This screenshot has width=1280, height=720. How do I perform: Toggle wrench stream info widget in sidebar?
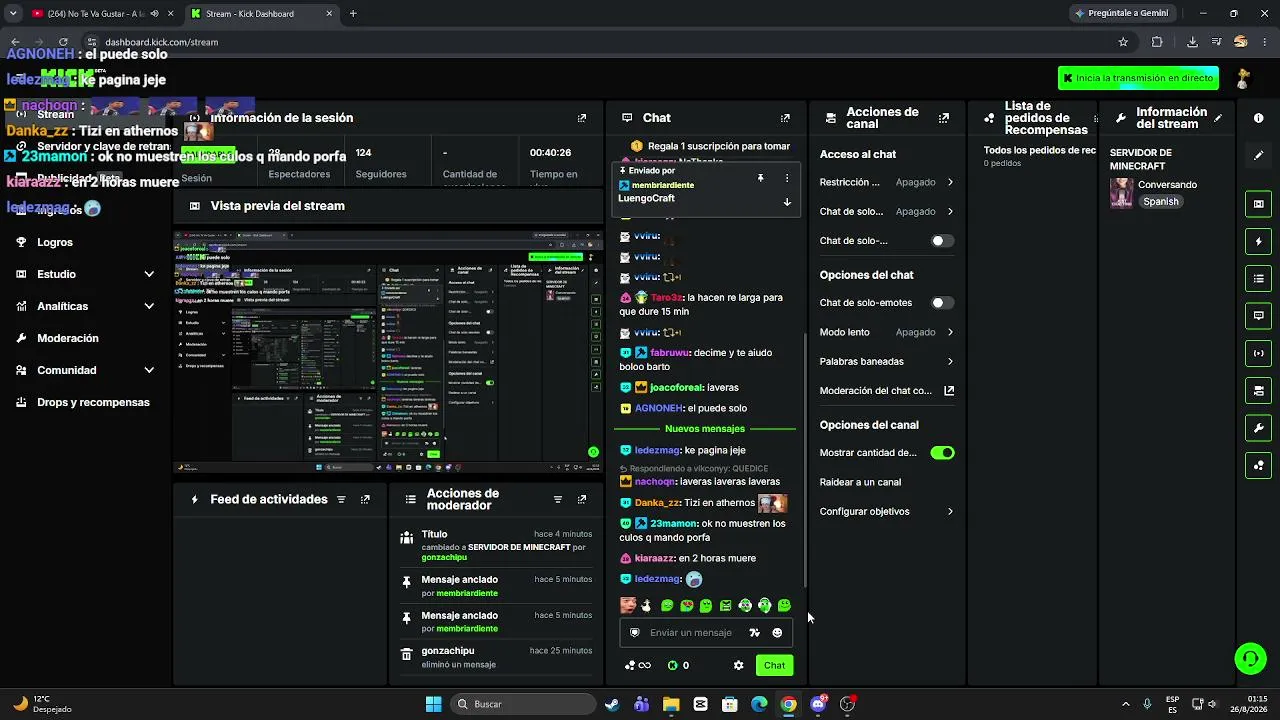[1258, 428]
